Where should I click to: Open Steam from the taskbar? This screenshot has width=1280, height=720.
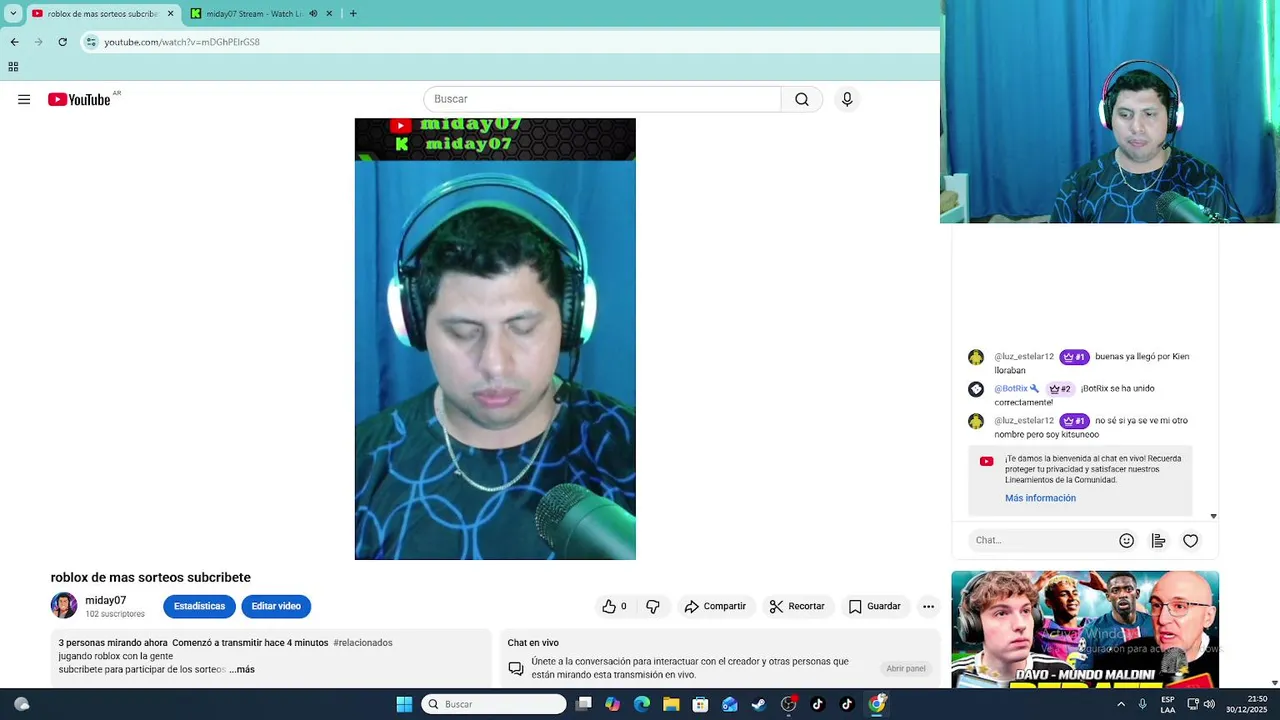[759, 704]
